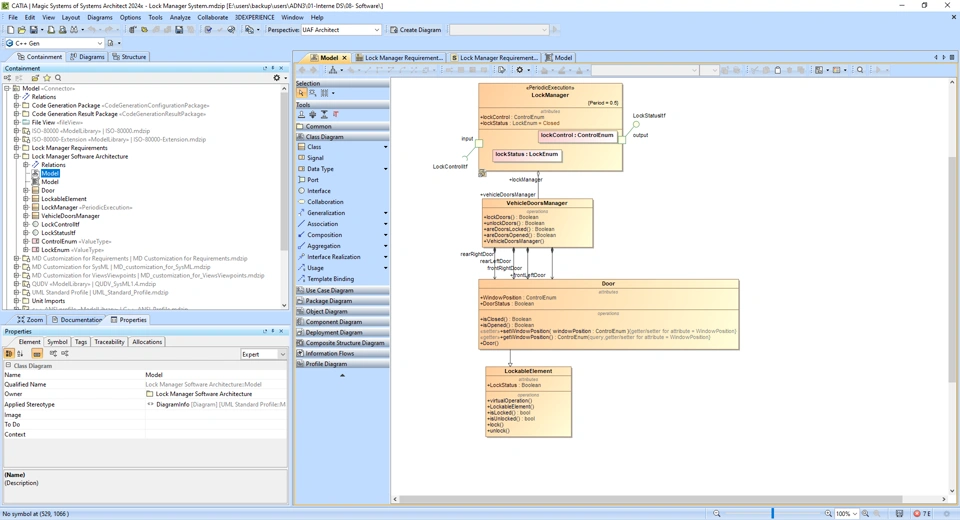Expand the Lock Manager Requirements tree node
The width and height of the screenshot is (960, 520).
click(16, 148)
